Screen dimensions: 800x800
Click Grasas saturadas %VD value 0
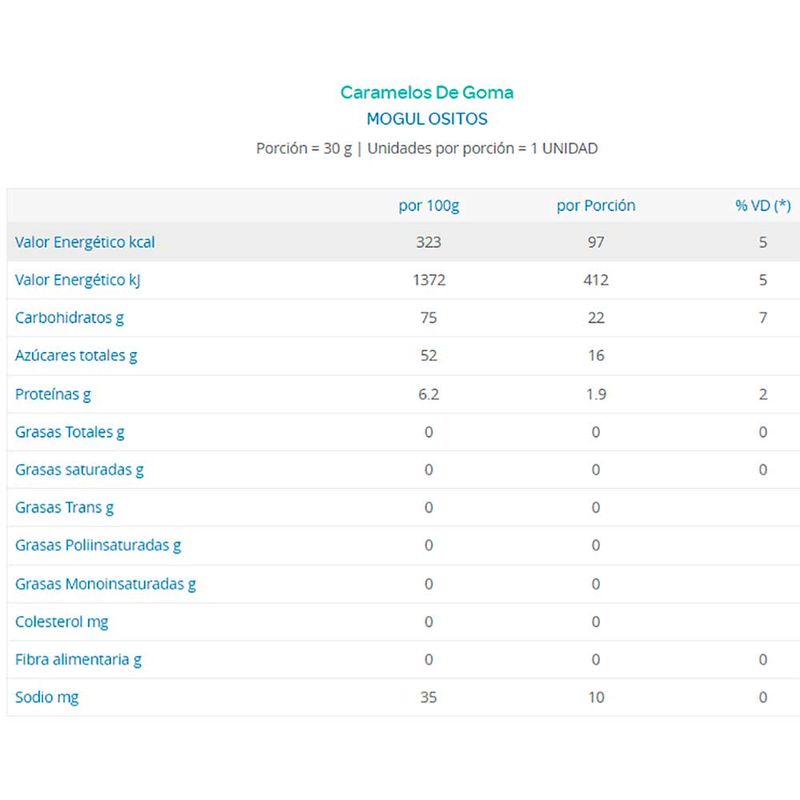click(763, 470)
